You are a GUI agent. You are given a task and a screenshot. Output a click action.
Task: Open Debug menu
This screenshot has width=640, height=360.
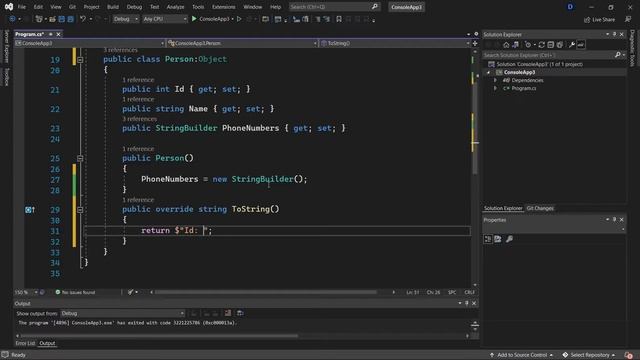[x=134, y=7]
